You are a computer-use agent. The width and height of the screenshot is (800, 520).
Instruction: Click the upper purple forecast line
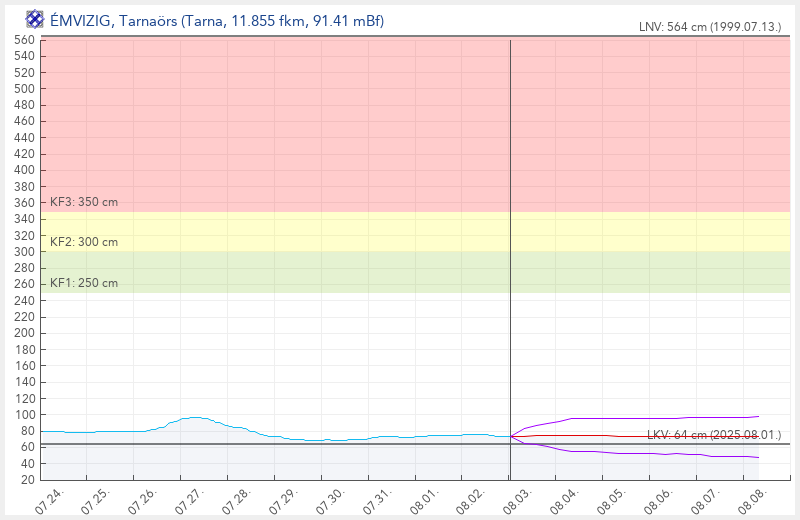pyautogui.click(x=635, y=418)
